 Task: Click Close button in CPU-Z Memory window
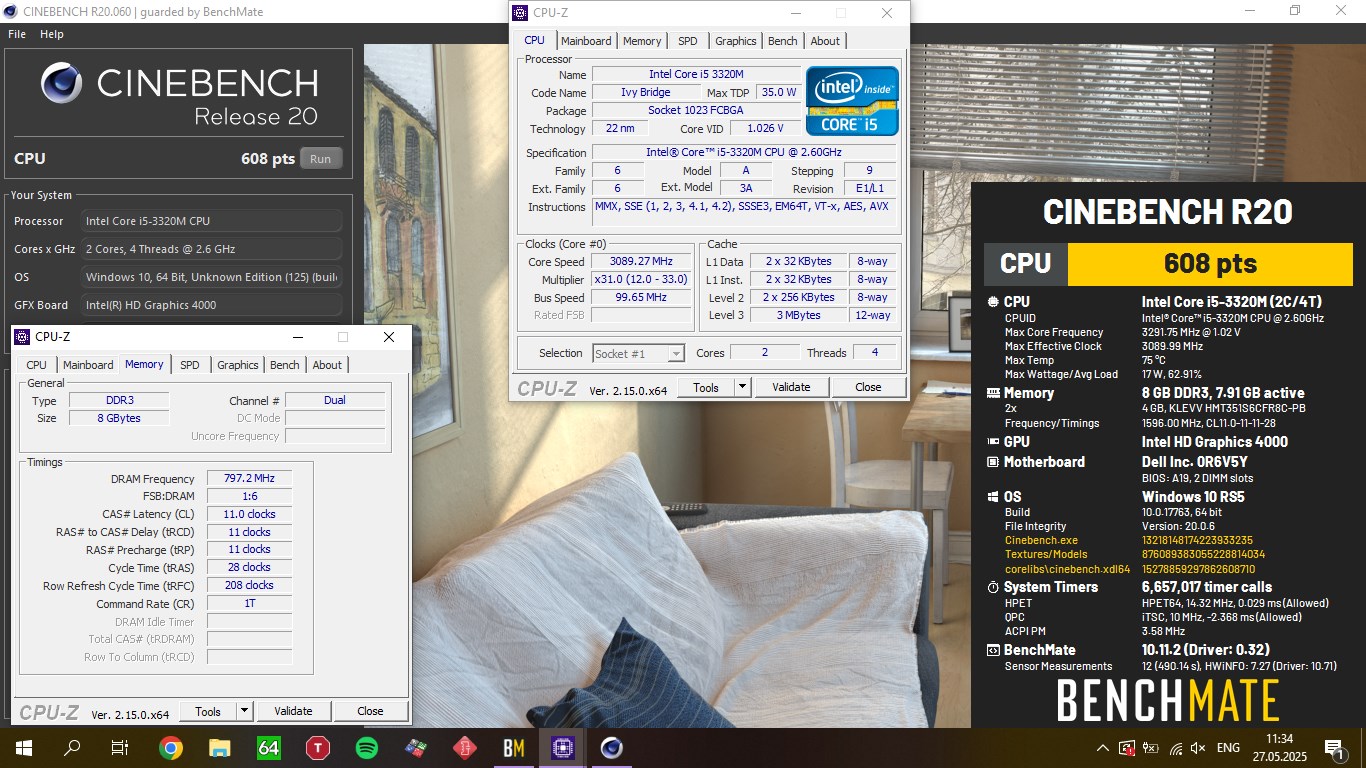[370, 711]
